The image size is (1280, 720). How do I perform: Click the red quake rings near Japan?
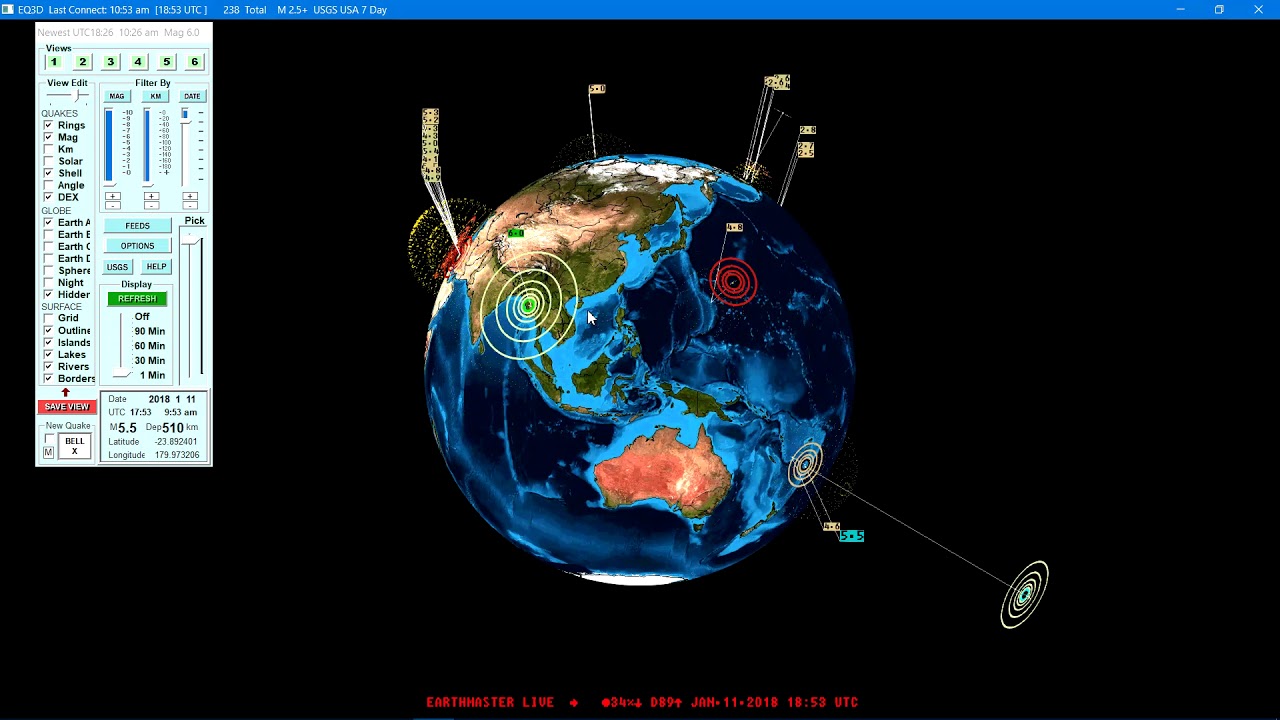[x=733, y=282]
